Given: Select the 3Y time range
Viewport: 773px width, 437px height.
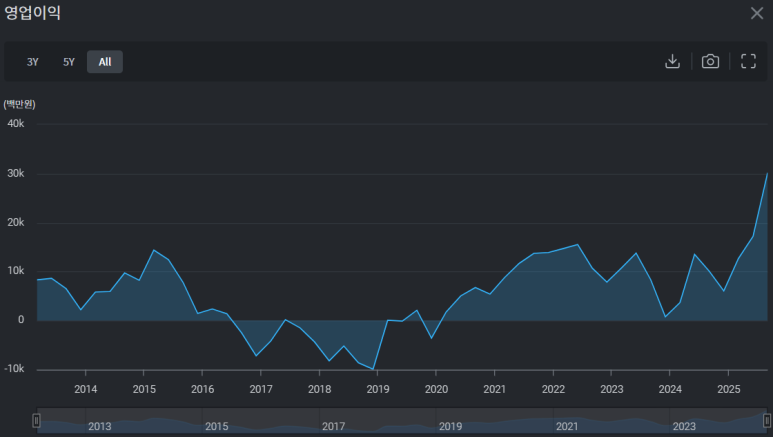Looking at the screenshot, I should pos(33,62).
